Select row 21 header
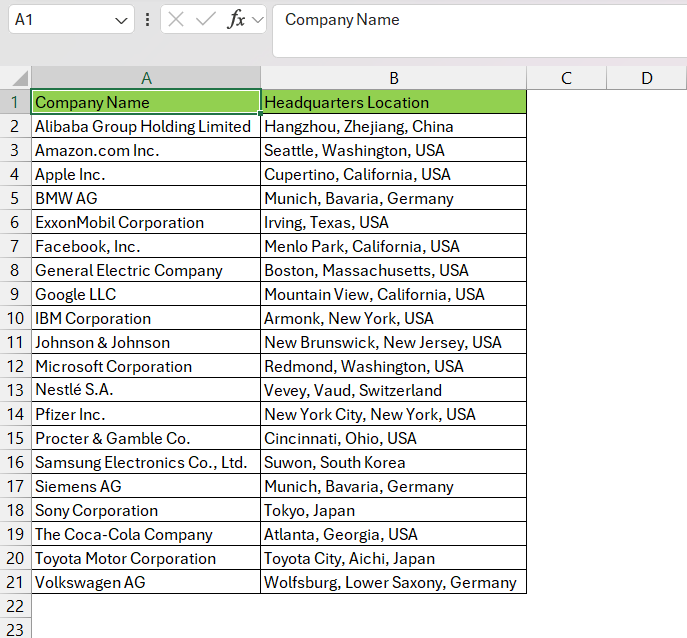This screenshot has width=687, height=638. tap(15, 582)
